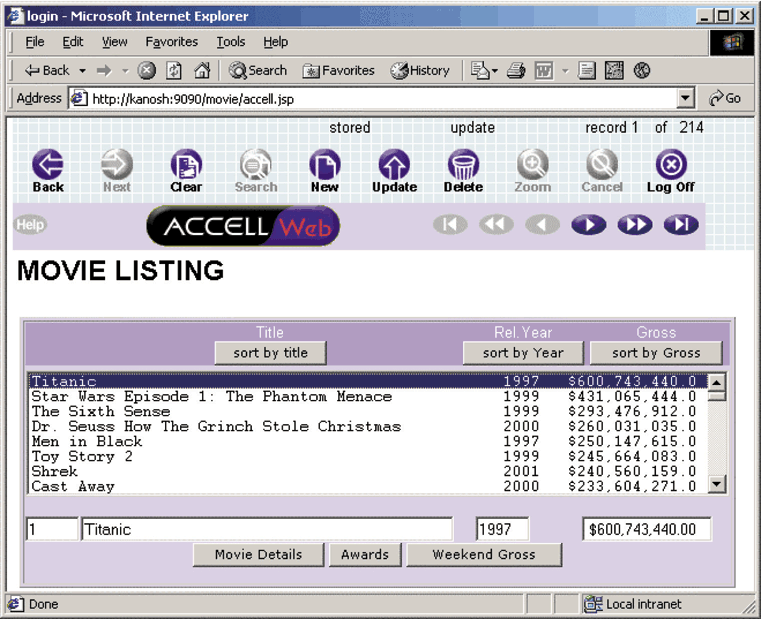
Task: Open the Tools menu
Action: pyautogui.click(x=231, y=42)
